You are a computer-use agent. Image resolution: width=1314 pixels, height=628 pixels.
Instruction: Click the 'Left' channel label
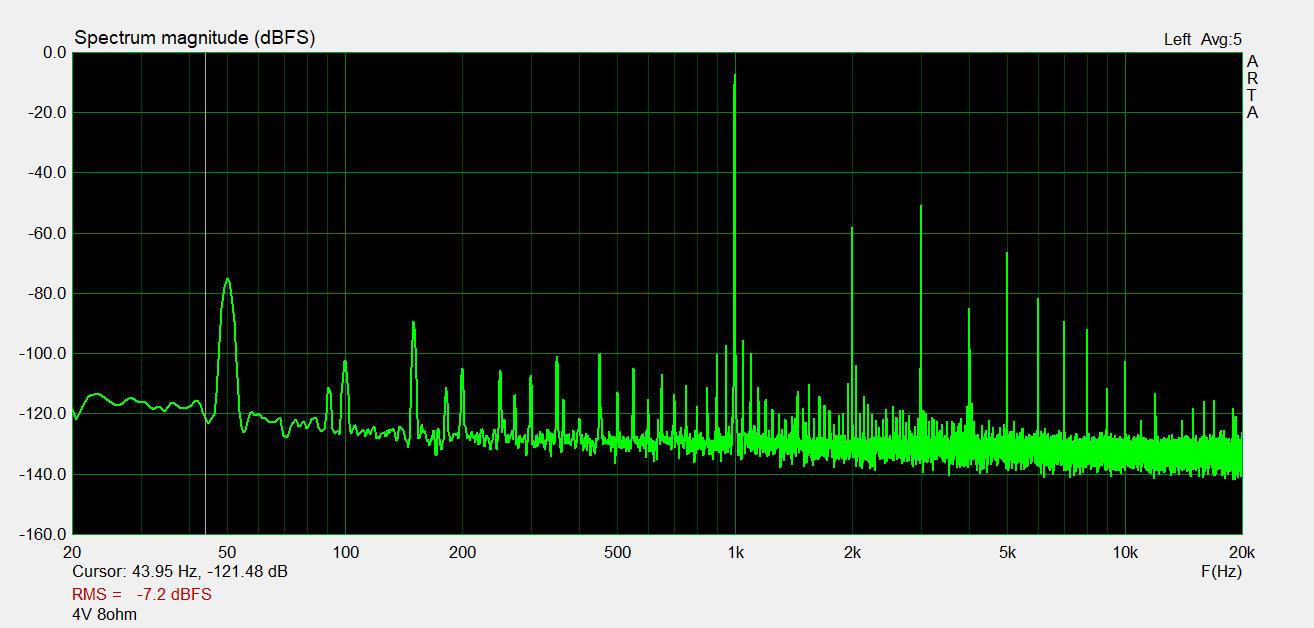[1177, 40]
